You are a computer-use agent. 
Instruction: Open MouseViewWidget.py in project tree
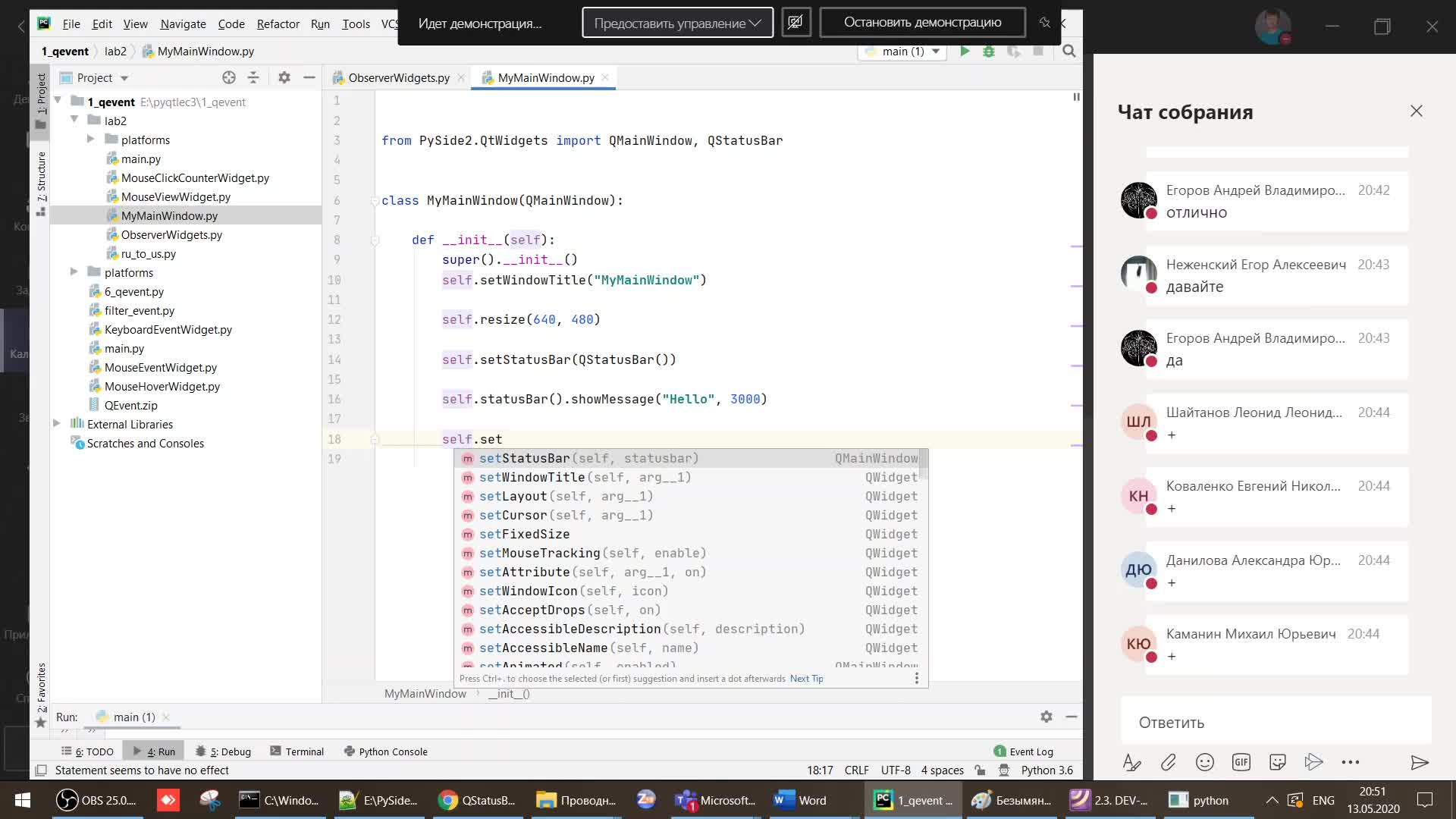click(x=175, y=196)
